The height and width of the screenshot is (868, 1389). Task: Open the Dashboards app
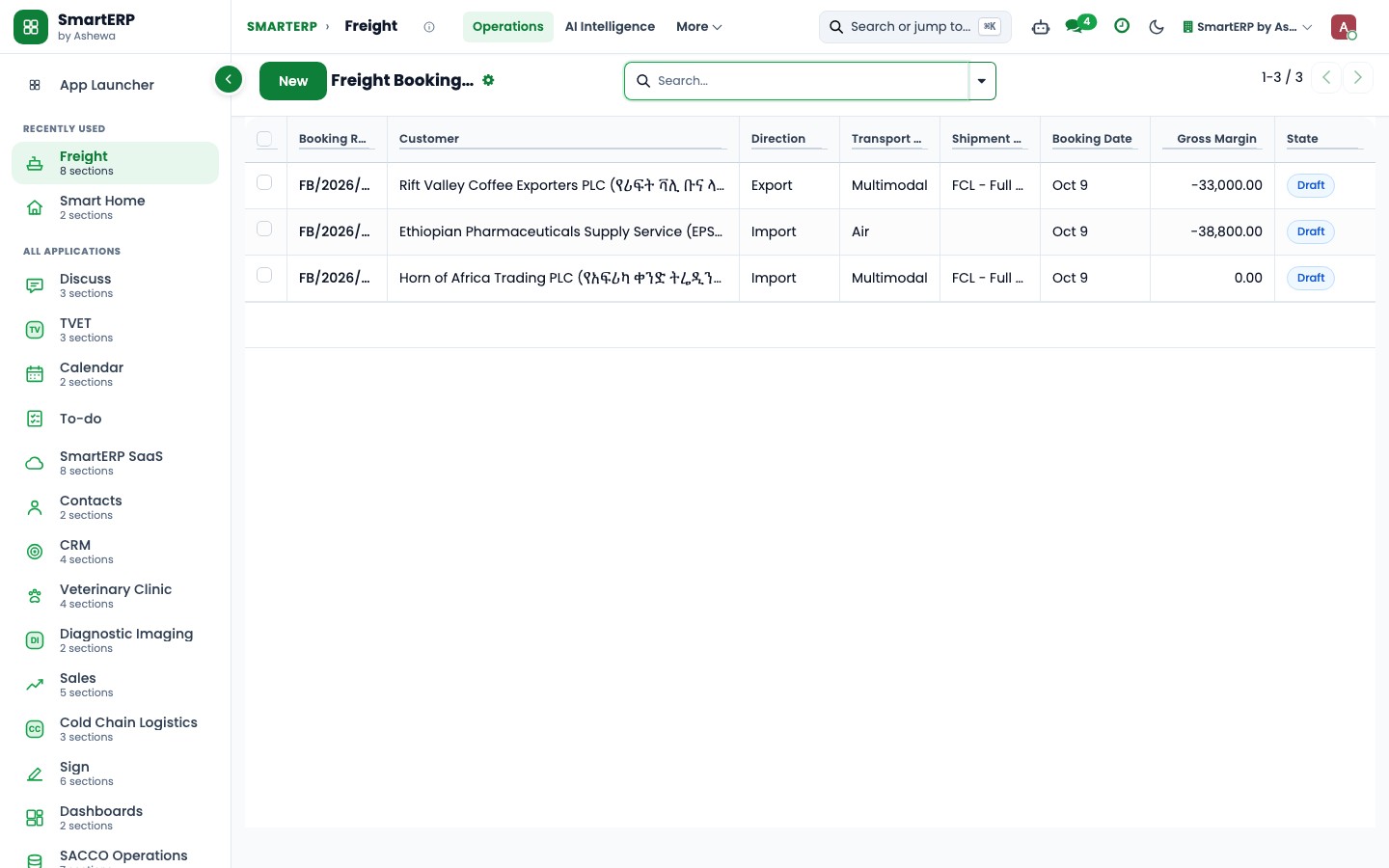115,818
